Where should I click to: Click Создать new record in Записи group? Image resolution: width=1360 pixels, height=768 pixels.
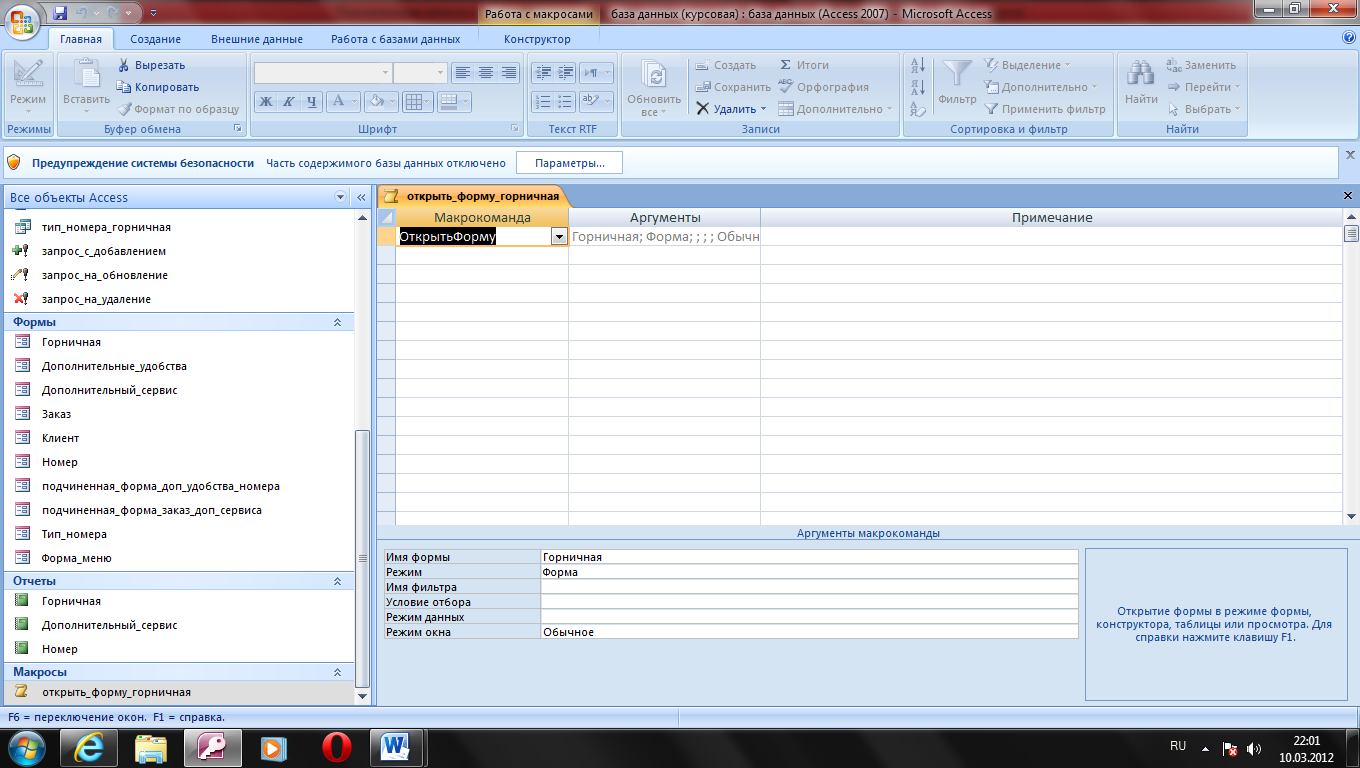726,65
